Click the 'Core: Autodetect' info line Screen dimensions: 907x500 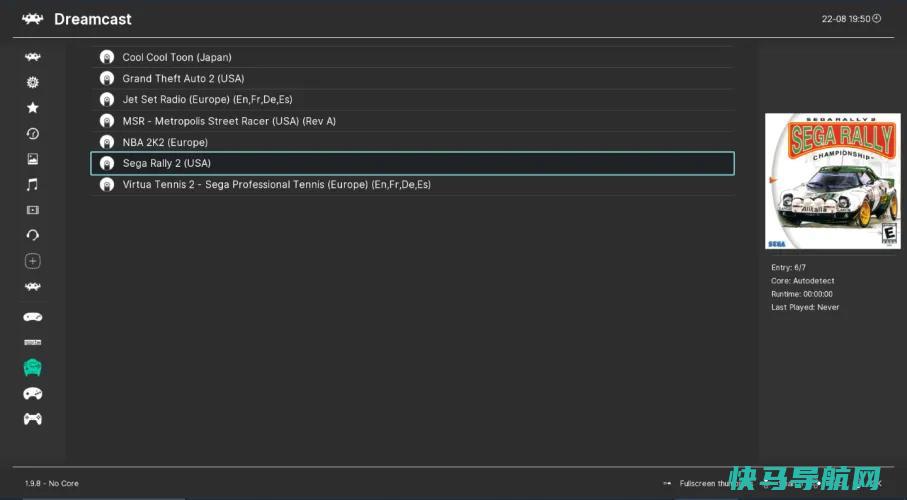coord(802,281)
